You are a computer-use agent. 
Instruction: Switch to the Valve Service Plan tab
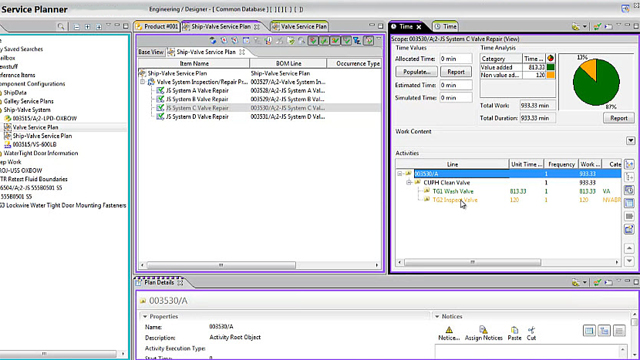click(x=300, y=27)
